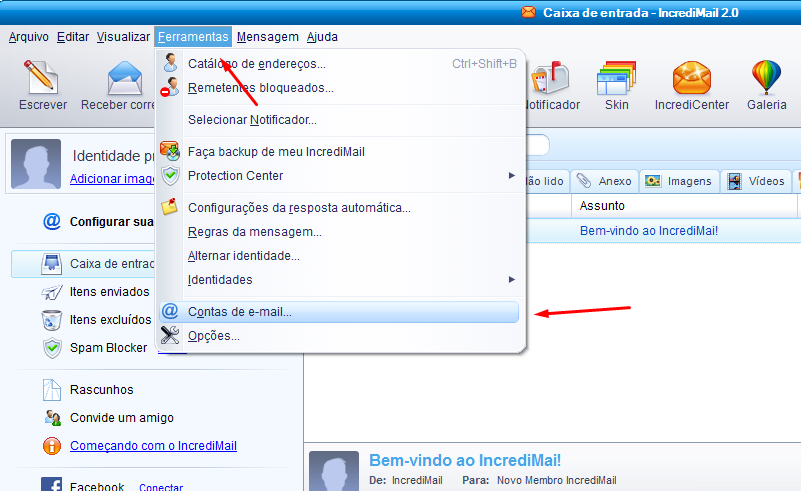Launch IncrediCenter from the toolbar
The image size is (801, 491).
point(692,78)
